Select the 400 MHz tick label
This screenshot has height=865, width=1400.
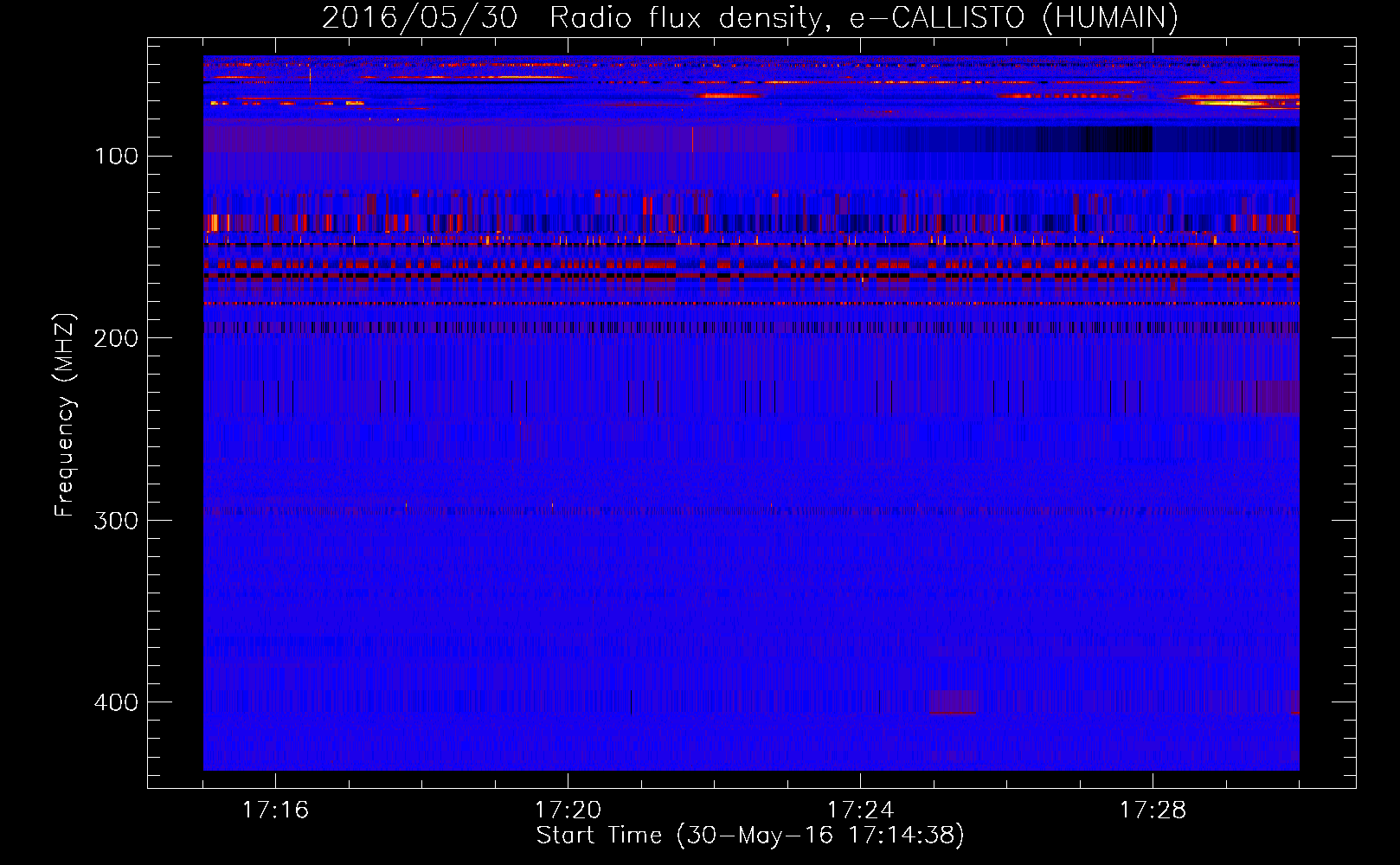pyautogui.click(x=116, y=702)
